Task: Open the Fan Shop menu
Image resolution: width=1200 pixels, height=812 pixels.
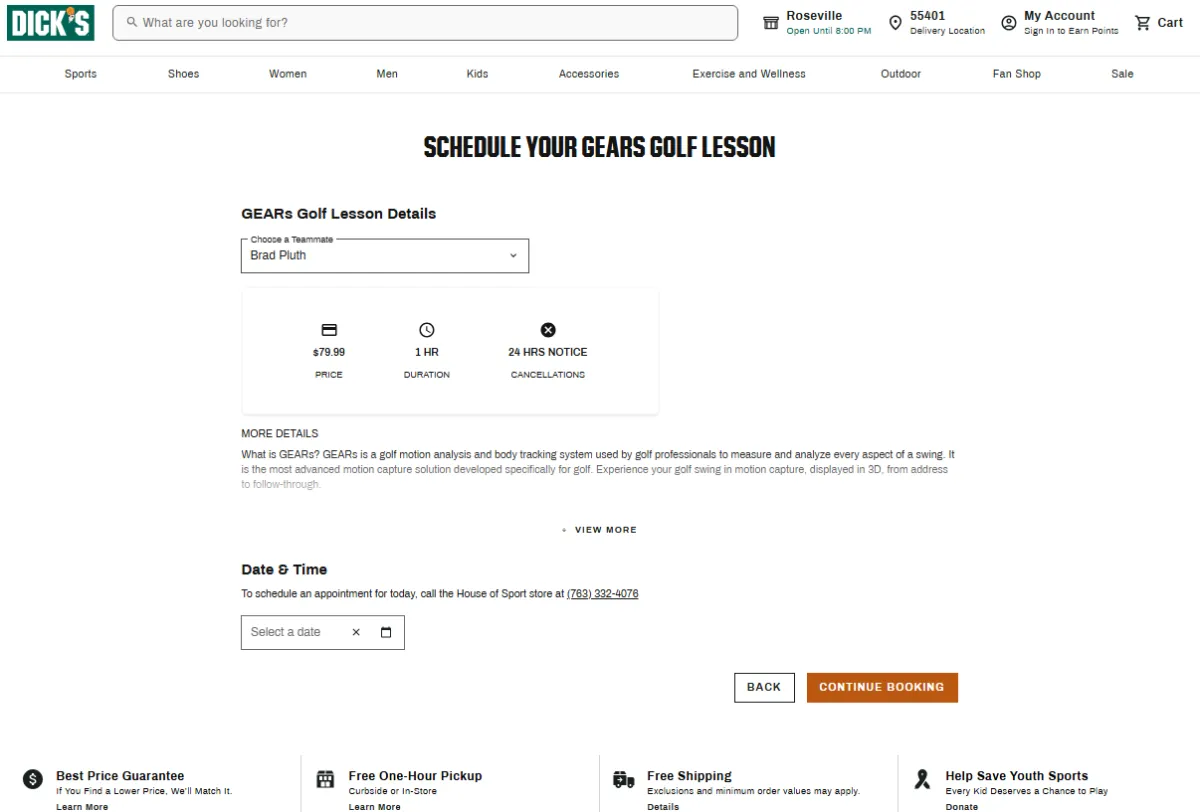Action: tap(1017, 74)
